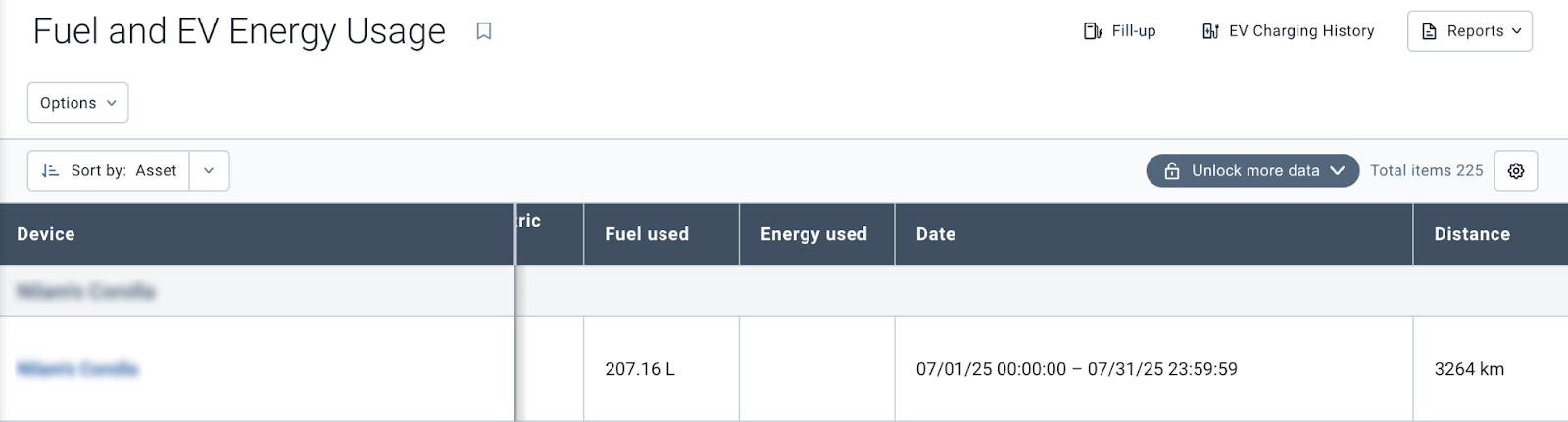Image resolution: width=1568 pixels, height=422 pixels.
Task: Expand the Unlock more data chevron
Action: pos(1337,170)
